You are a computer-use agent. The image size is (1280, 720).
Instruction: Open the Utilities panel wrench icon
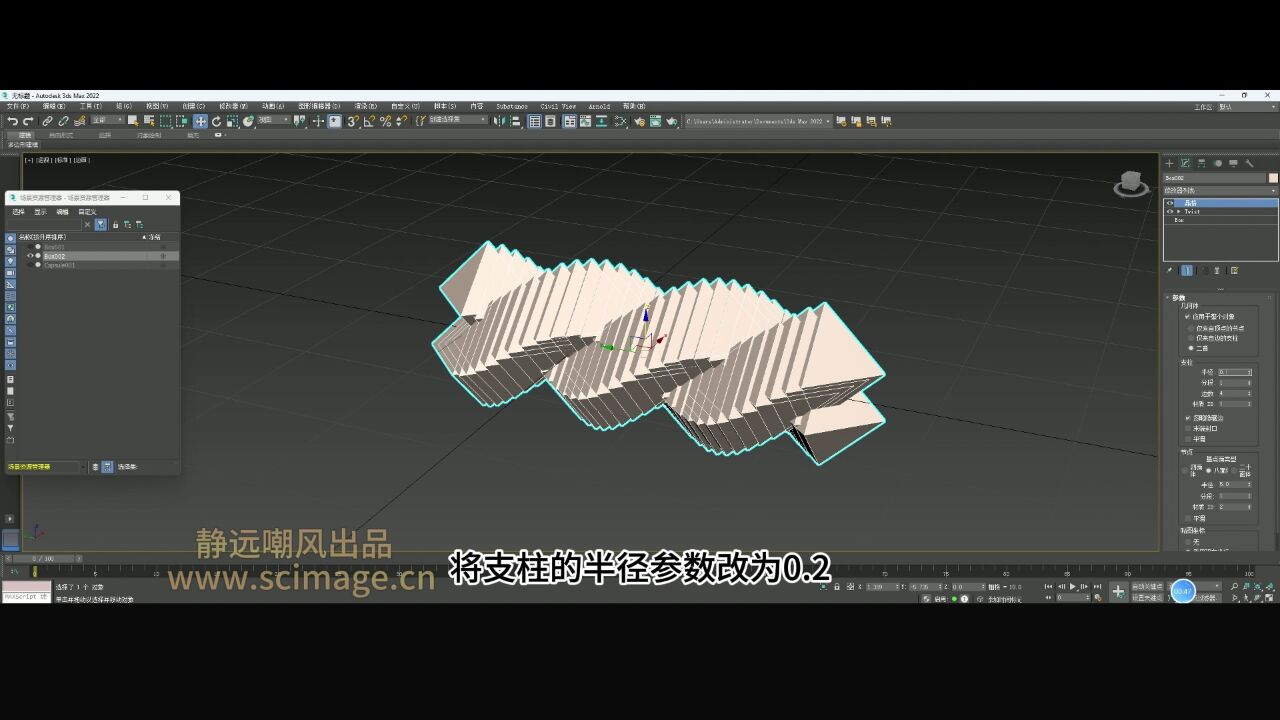1249,163
